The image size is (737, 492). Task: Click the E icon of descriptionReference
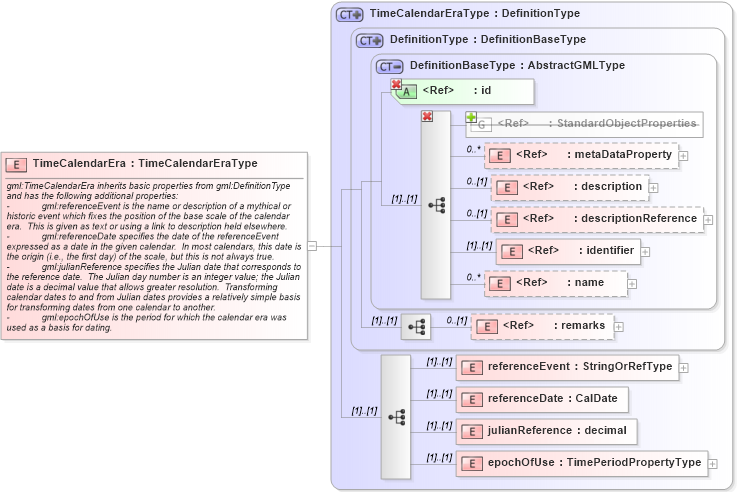(x=507, y=219)
